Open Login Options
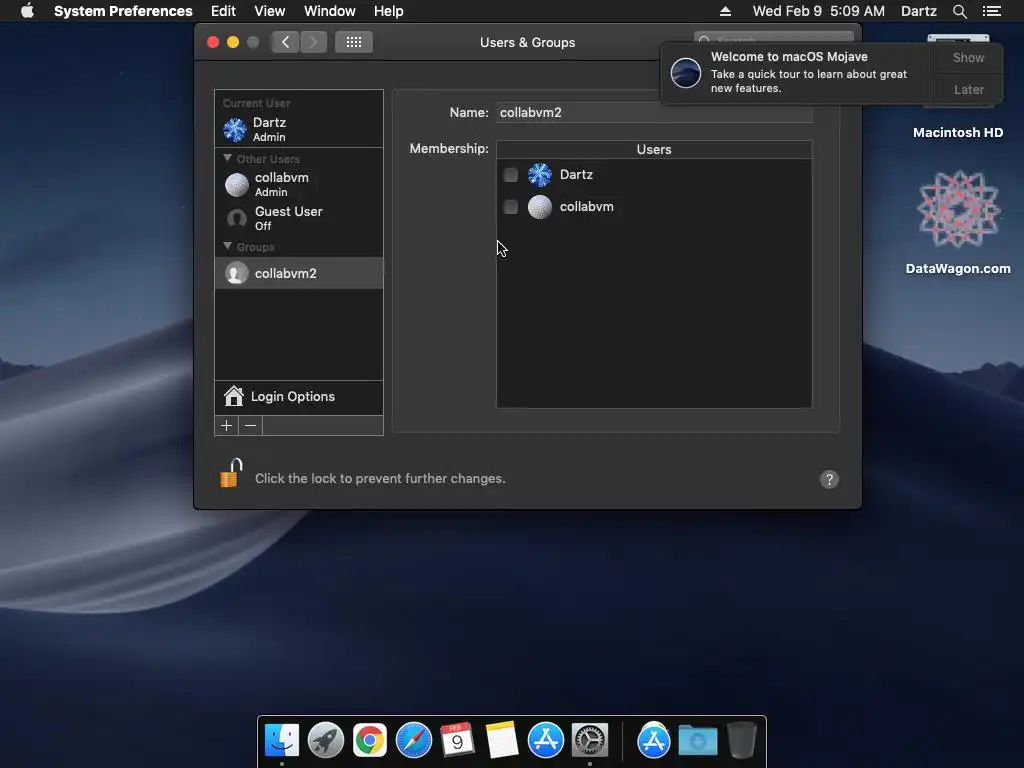 (299, 397)
